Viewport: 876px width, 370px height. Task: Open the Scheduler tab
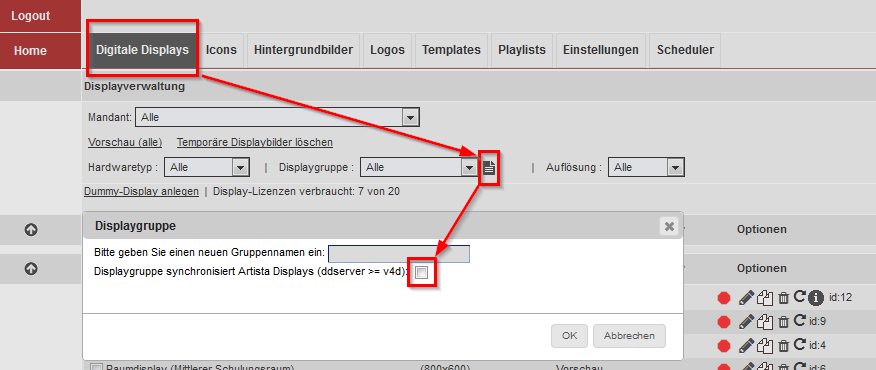685,50
